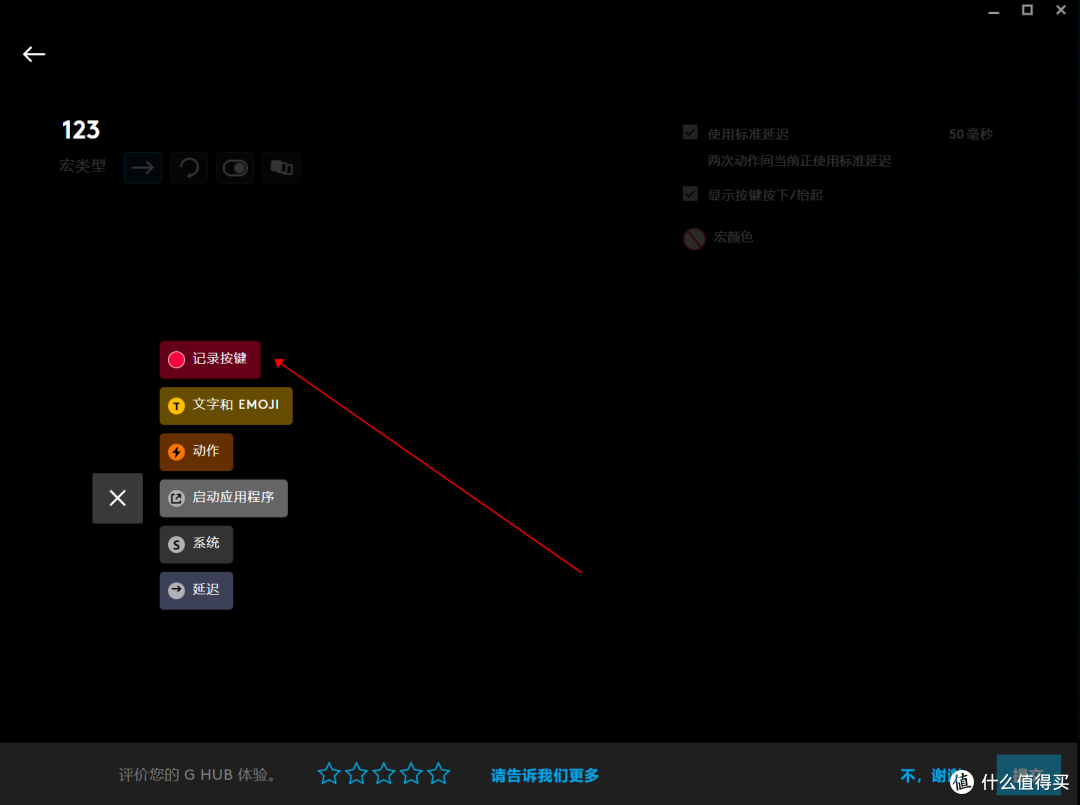Click the 宏类型 label
Image resolution: width=1080 pixels, height=805 pixels.
tap(83, 166)
